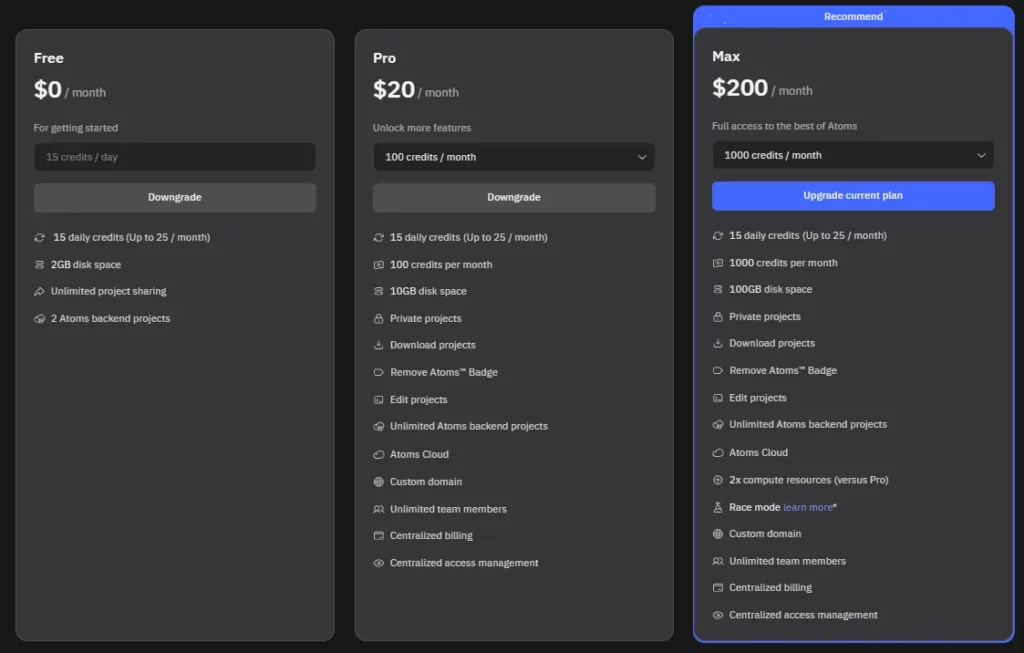Click 'Unlimited Atoms backend projects' in the Pro plan

469,426
